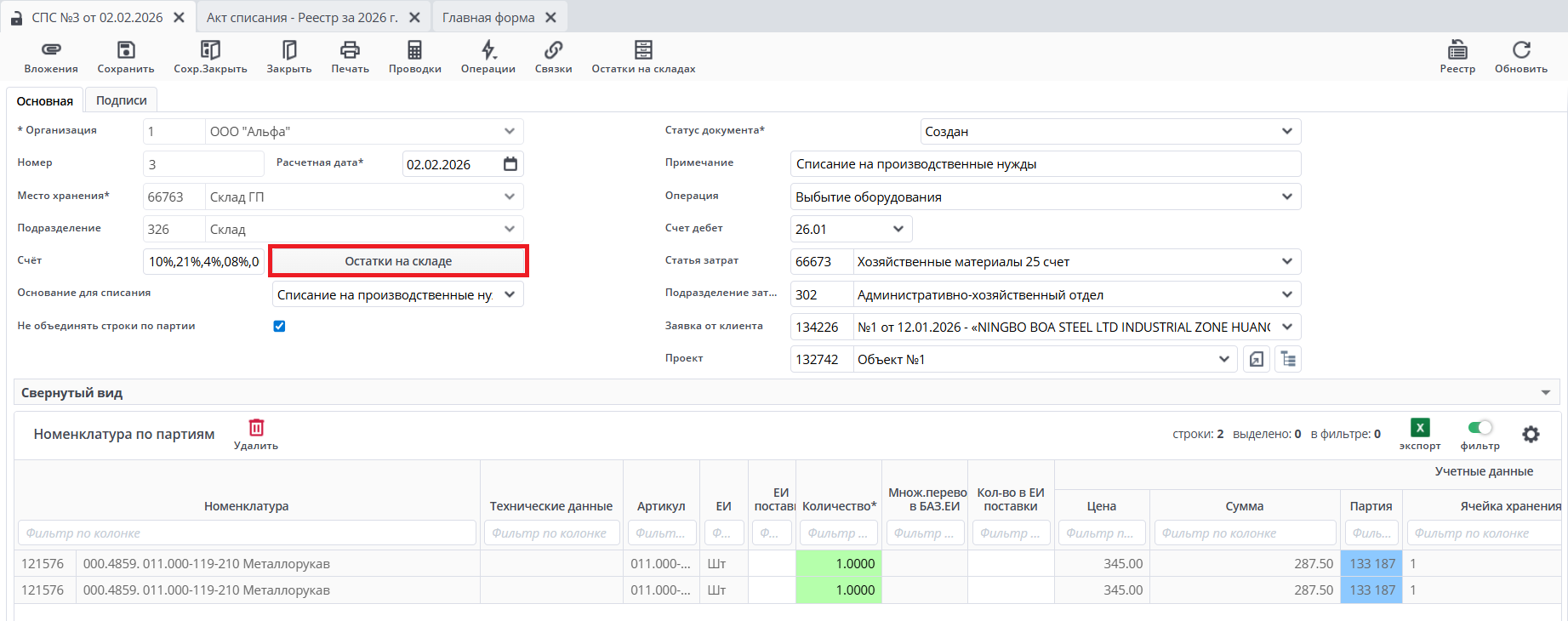Expand the Статус документа dropdown
Screen dimensions: 1568x621
click(1286, 132)
